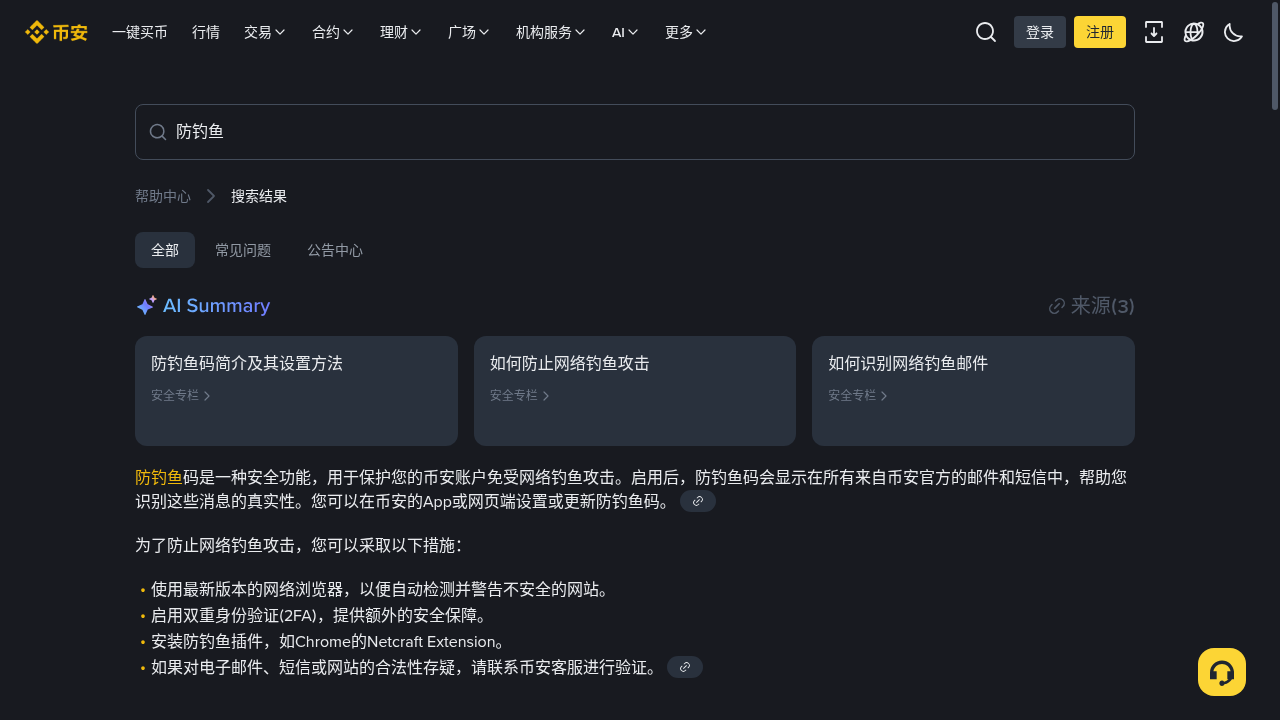Click 安全专栏 under 防钓鱼码简介 card

pyautogui.click(x=181, y=395)
